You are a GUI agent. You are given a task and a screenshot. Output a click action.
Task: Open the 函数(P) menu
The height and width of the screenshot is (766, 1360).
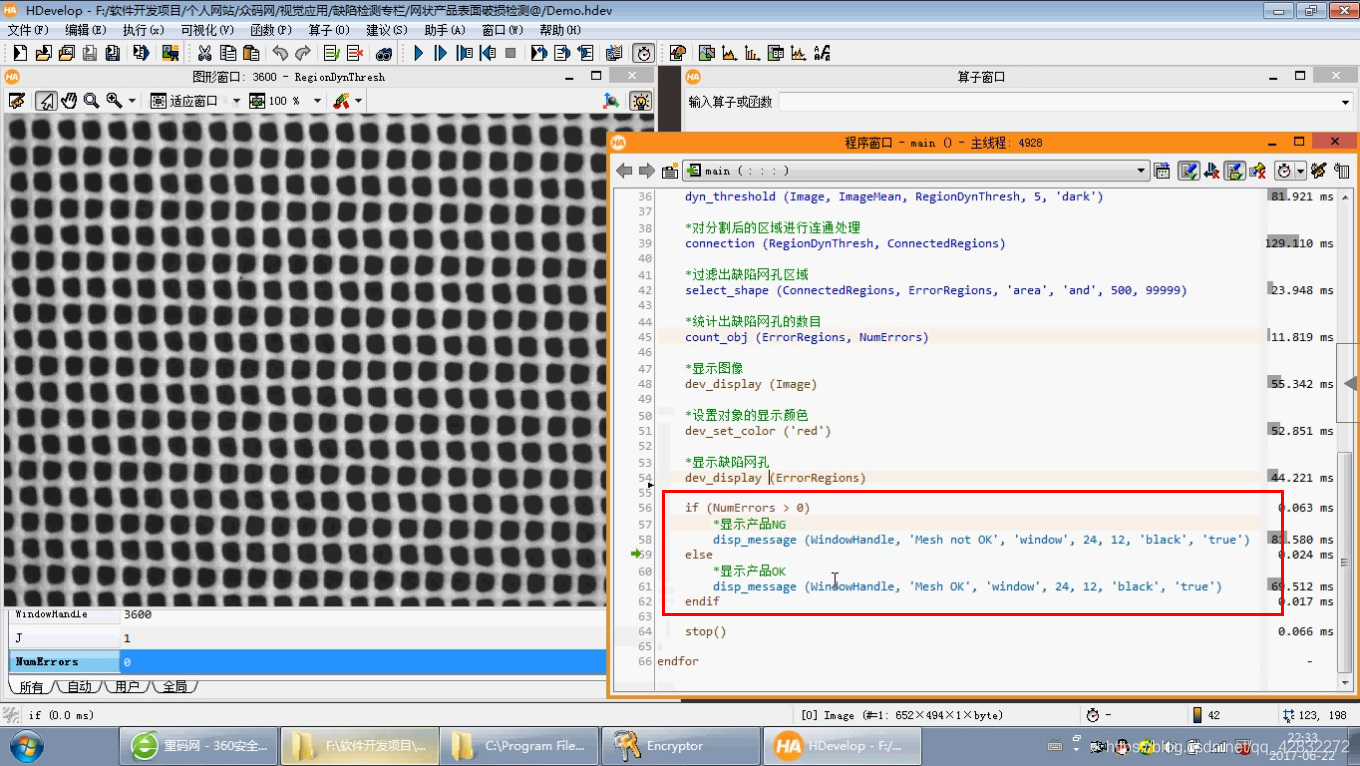[271, 30]
